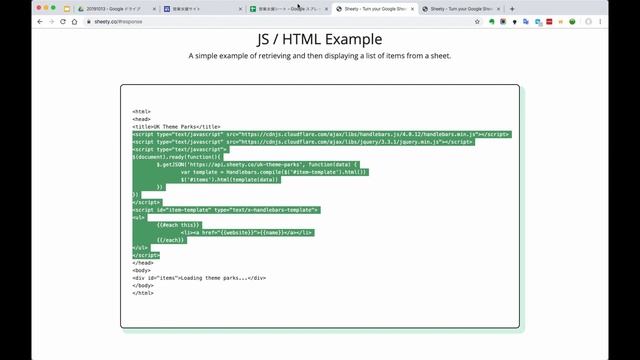640x360 pixels.
Task: Click the handlebars.min.js script line
Action: click(321, 134)
